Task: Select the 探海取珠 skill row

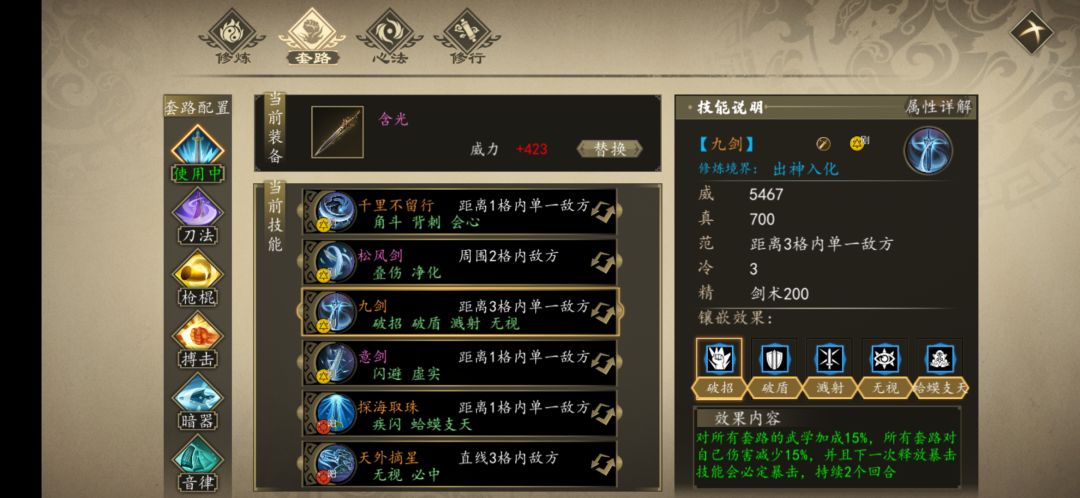Action: click(x=459, y=413)
